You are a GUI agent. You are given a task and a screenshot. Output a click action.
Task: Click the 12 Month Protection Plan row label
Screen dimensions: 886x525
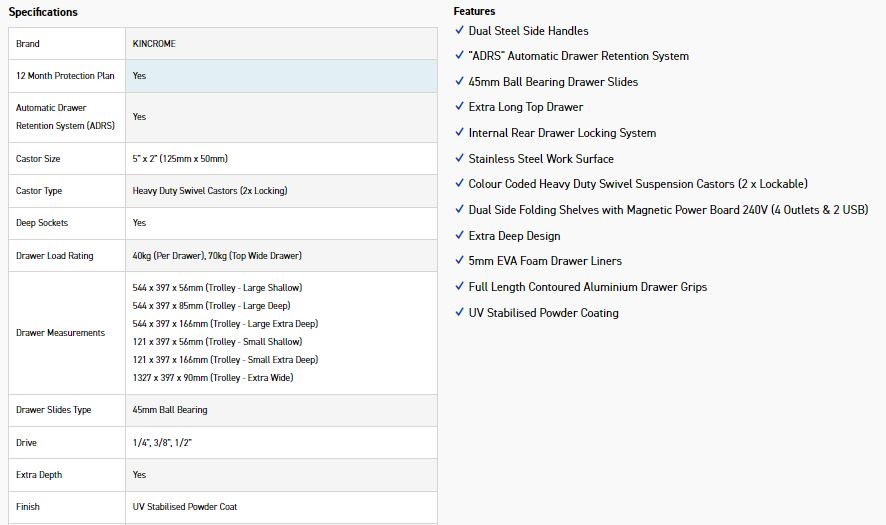click(63, 76)
